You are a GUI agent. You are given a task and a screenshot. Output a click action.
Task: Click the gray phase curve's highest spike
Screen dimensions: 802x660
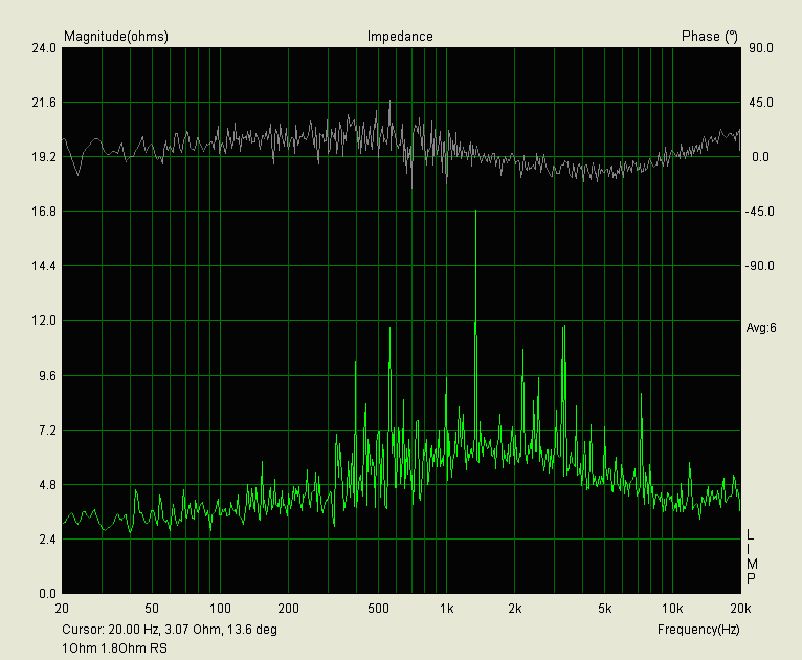click(390, 102)
